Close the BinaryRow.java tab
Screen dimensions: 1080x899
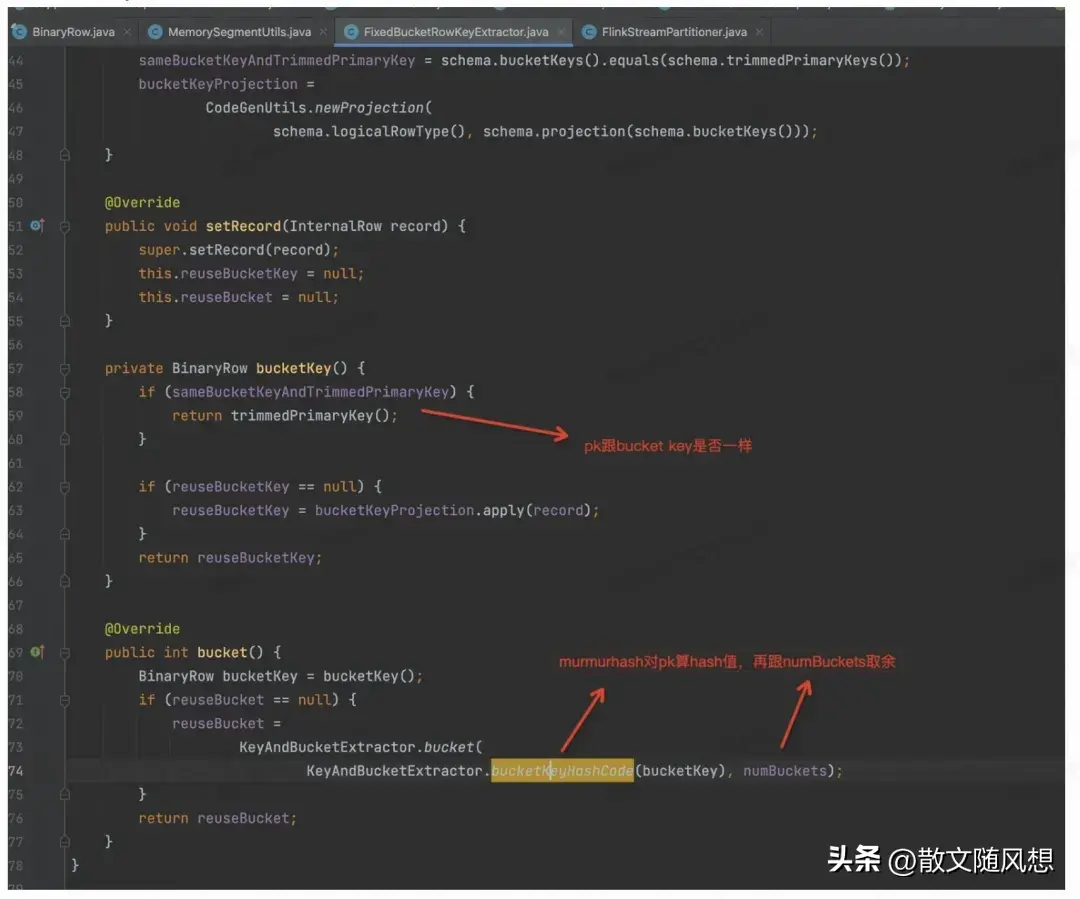tap(127, 32)
